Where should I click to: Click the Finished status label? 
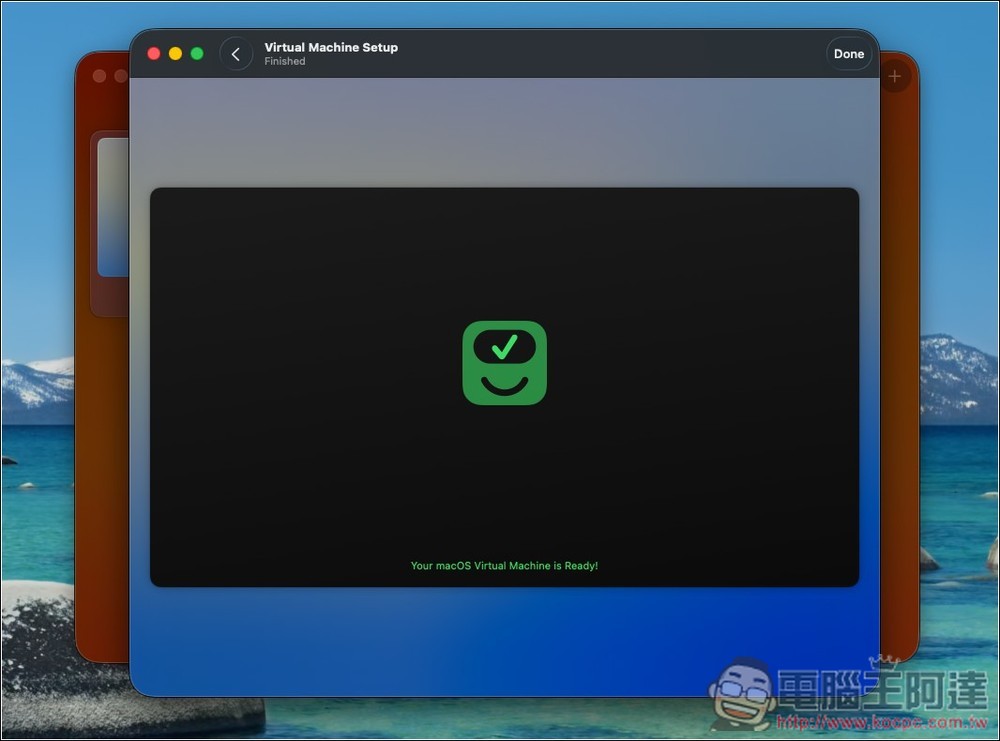(284, 61)
